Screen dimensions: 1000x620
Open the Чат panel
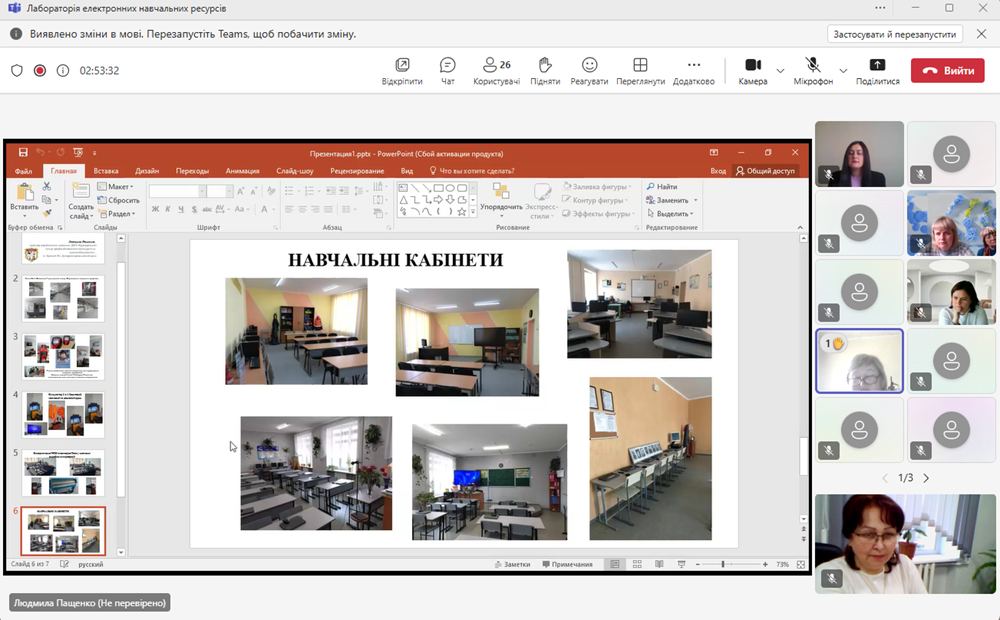tap(448, 70)
